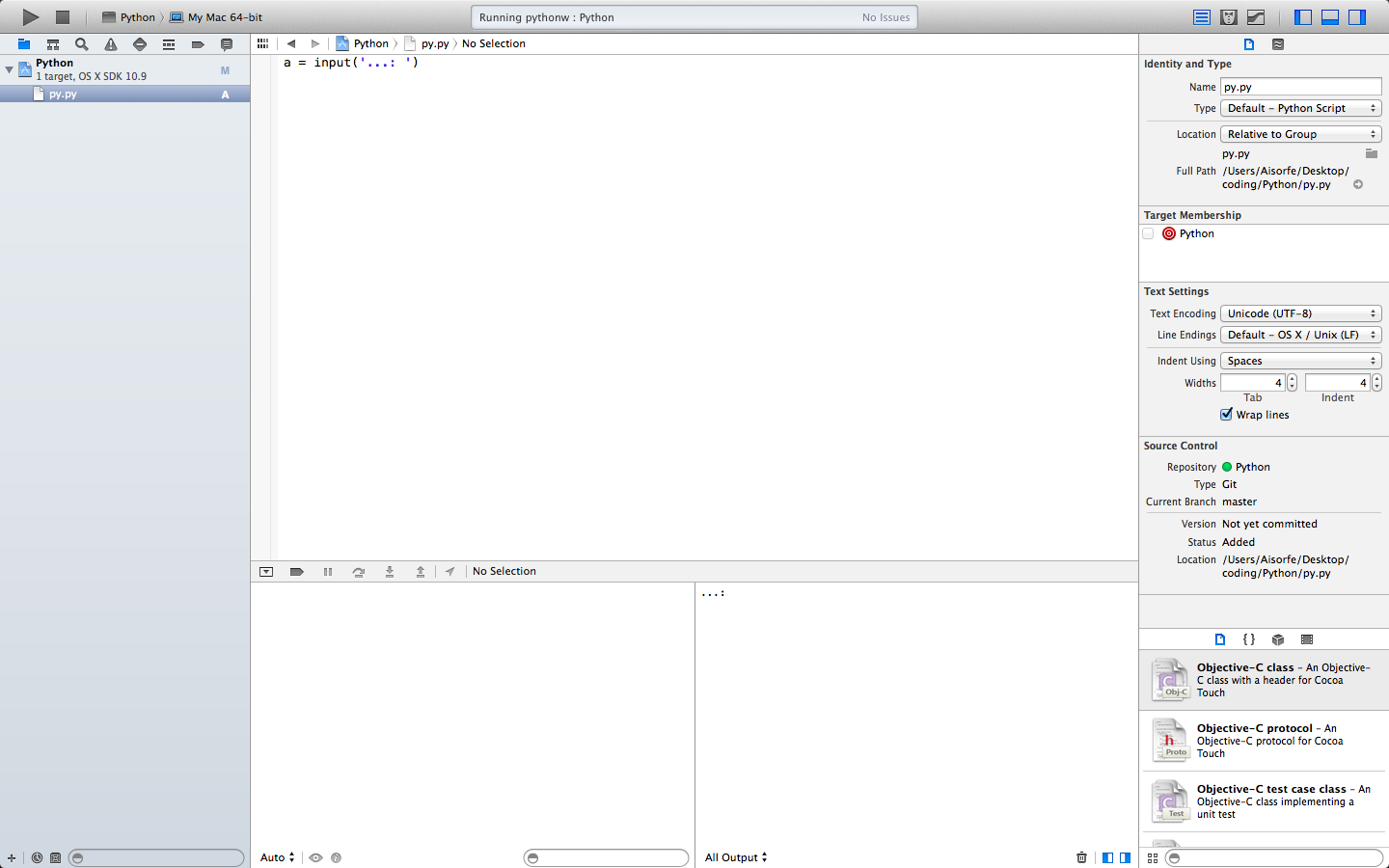The height and width of the screenshot is (868, 1389).
Task: Open the Issue navigator
Action: click(x=111, y=44)
